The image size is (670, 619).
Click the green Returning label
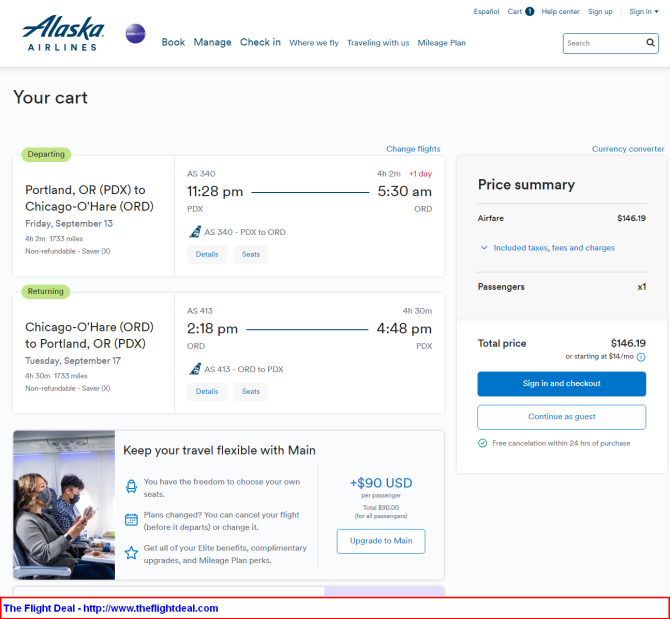coord(46,291)
